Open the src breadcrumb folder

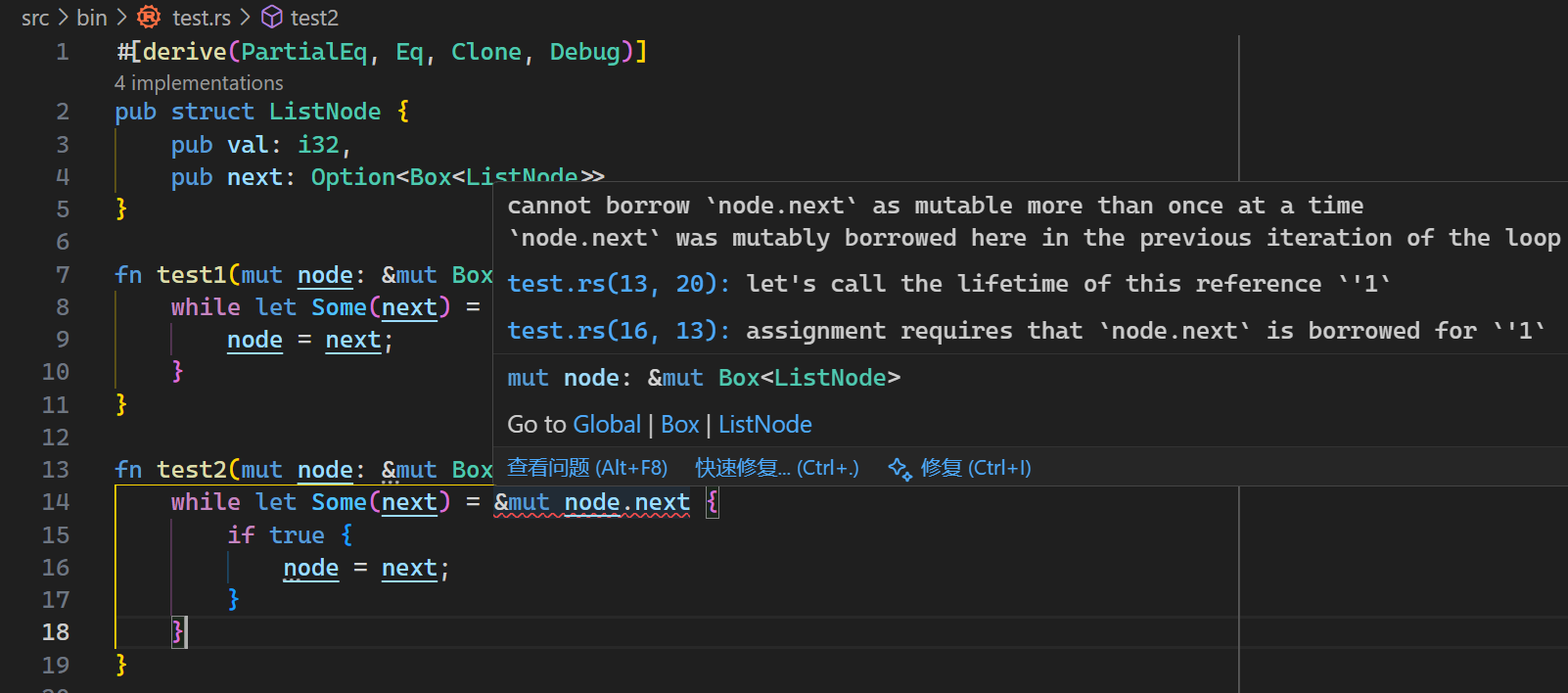tap(35, 18)
